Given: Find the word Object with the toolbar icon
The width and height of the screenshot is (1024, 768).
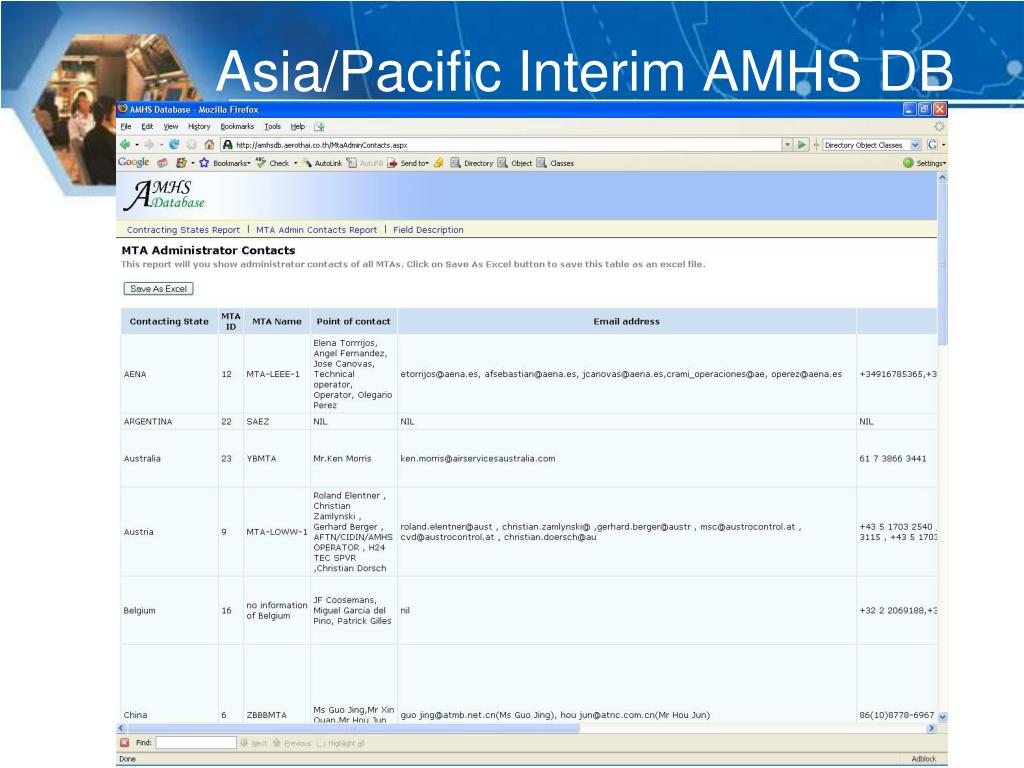Looking at the screenshot, I should pyautogui.click(x=502, y=163).
